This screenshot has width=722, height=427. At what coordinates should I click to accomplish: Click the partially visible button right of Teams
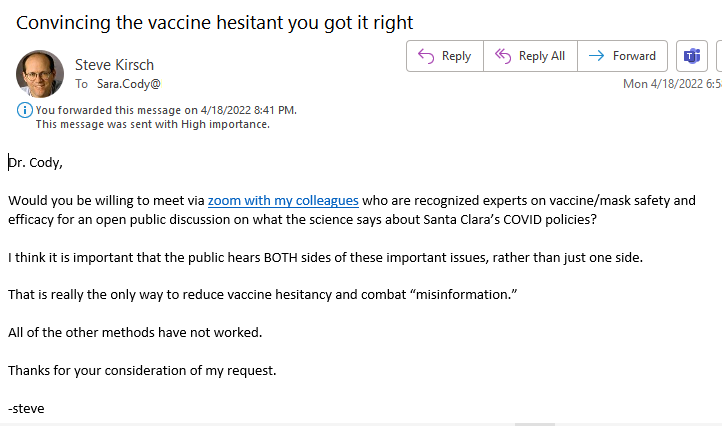[x=719, y=56]
